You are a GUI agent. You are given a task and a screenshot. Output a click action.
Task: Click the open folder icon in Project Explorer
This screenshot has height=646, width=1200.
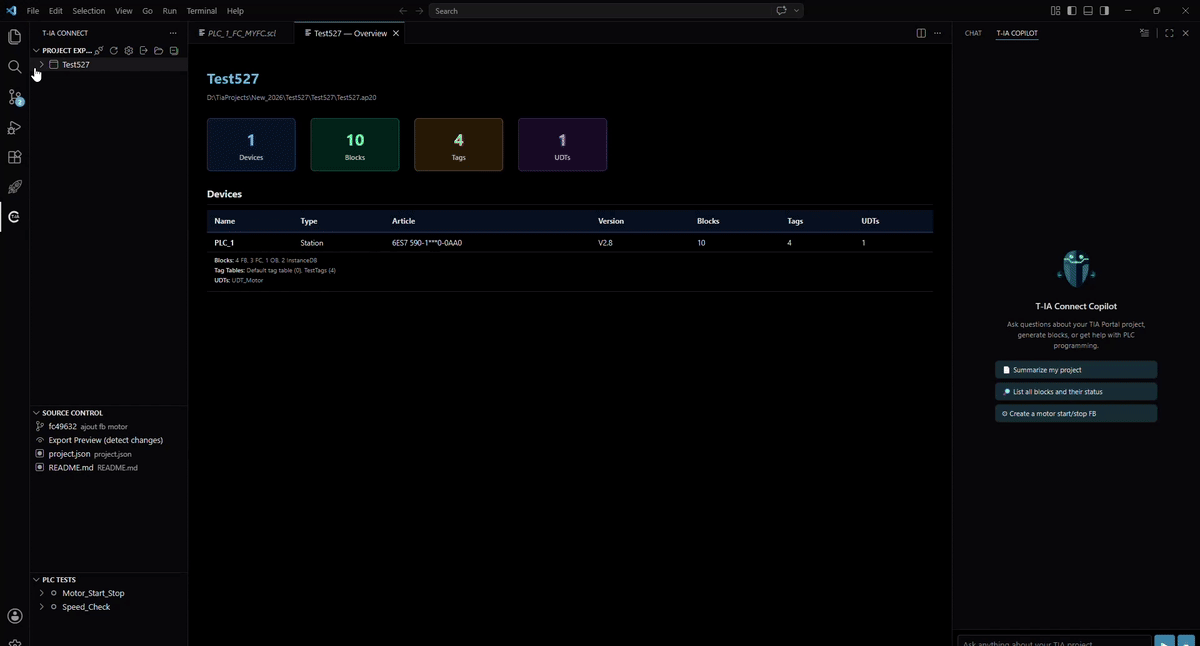coord(158,50)
